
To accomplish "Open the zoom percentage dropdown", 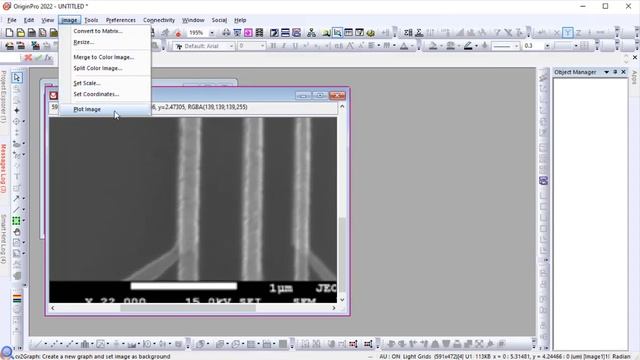I will coord(211,33).
